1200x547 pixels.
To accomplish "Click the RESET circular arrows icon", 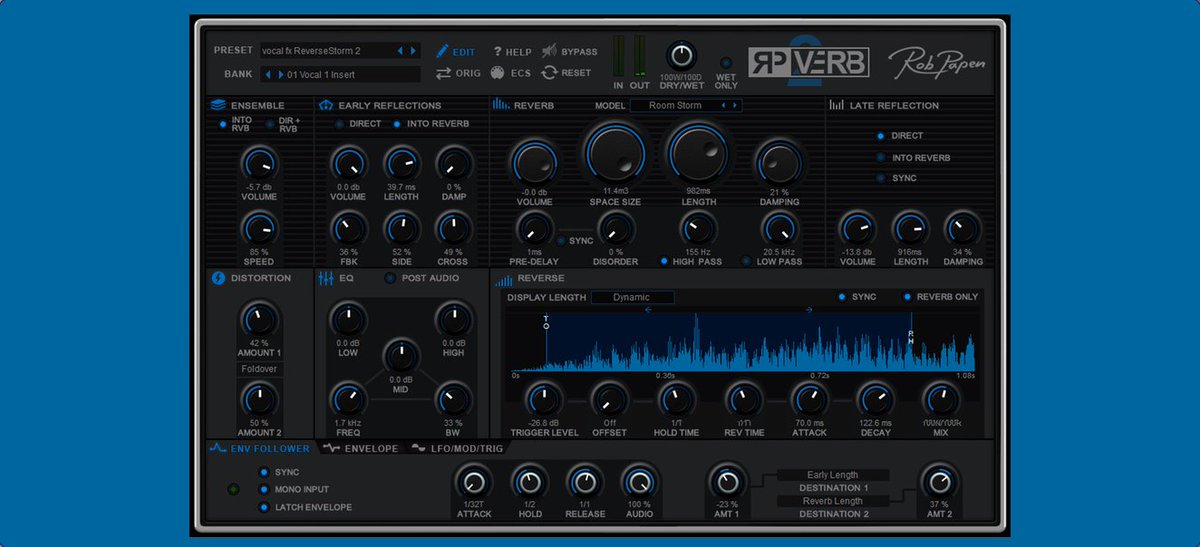I will click(549, 73).
